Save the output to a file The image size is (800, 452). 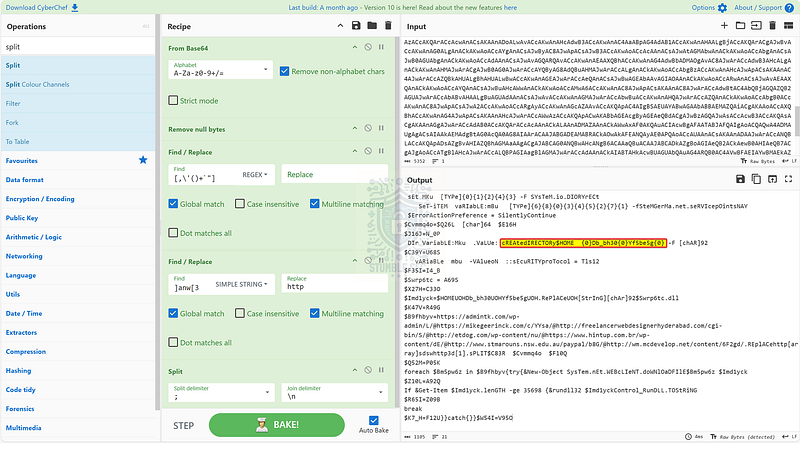[740, 179]
